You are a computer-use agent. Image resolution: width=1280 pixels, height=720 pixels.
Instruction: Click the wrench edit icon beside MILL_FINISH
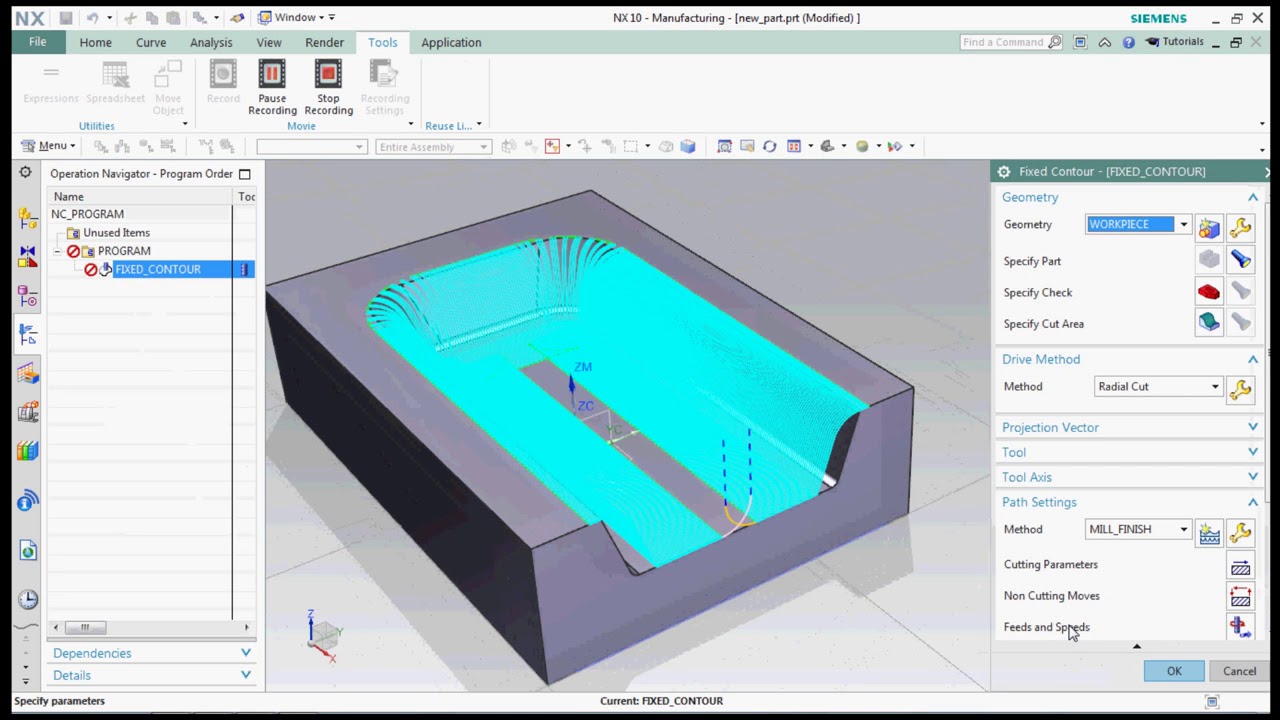[1240, 533]
